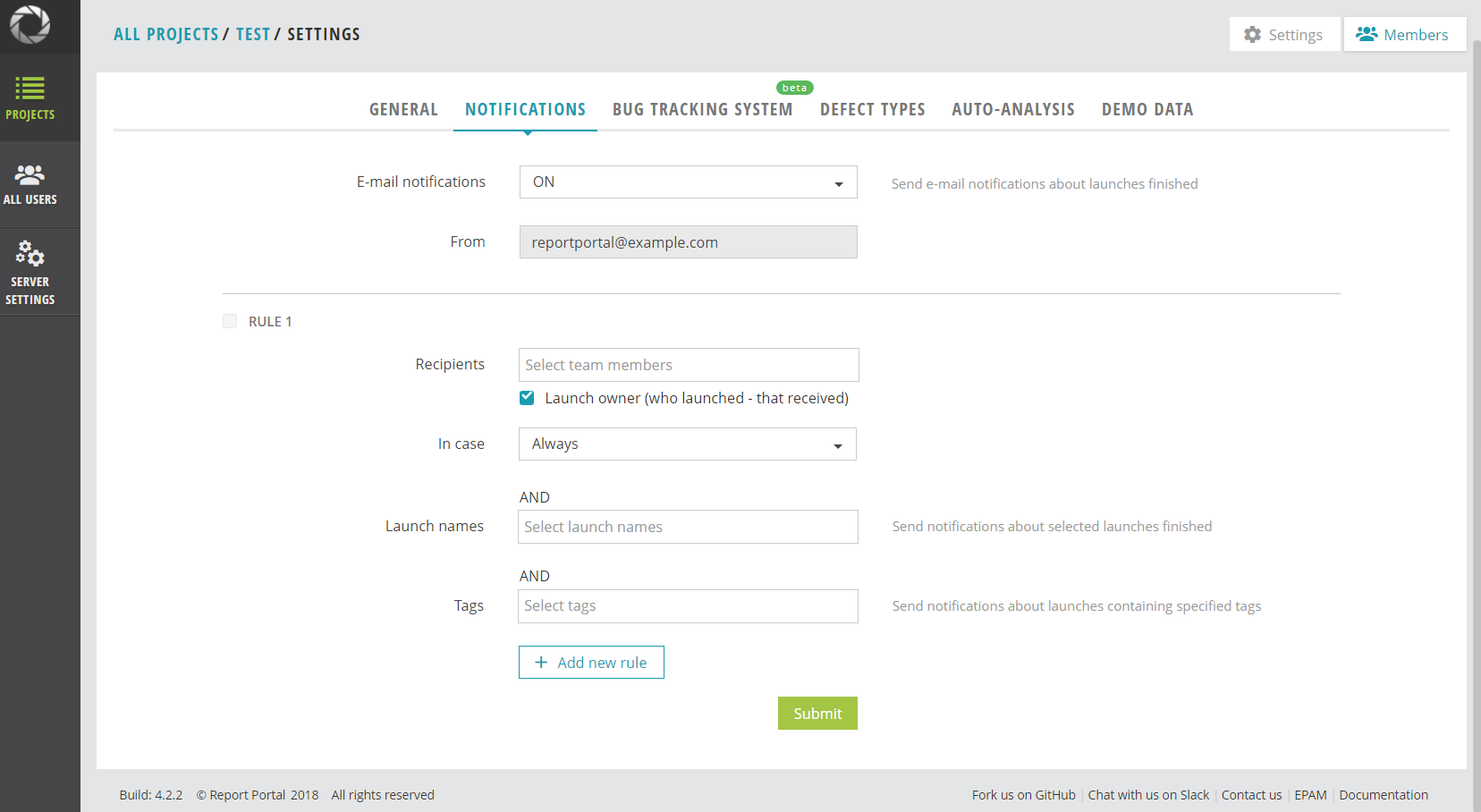
Task: Click the Settings gear icon at top right
Action: click(1253, 34)
